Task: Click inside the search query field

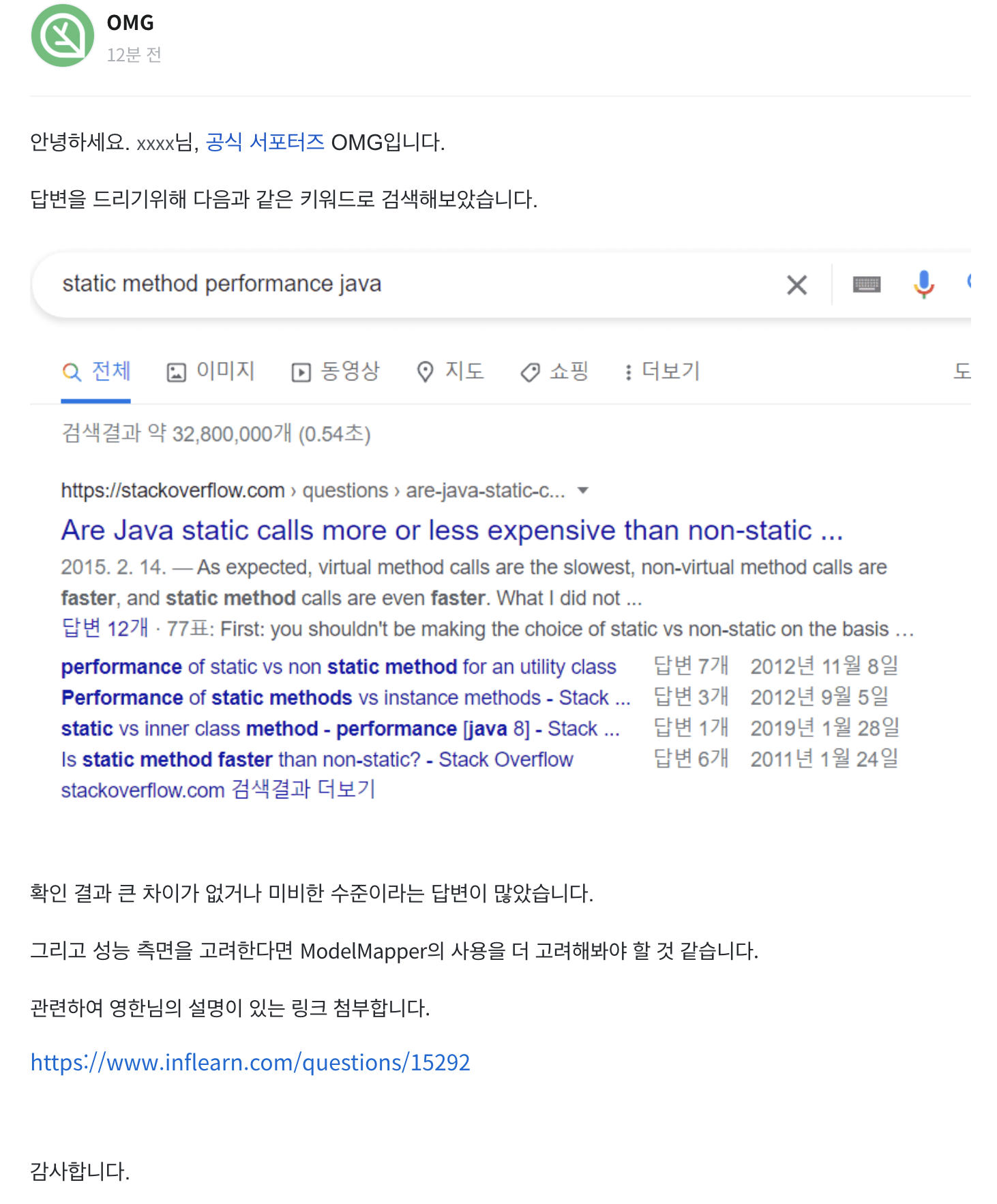Action: click(409, 284)
